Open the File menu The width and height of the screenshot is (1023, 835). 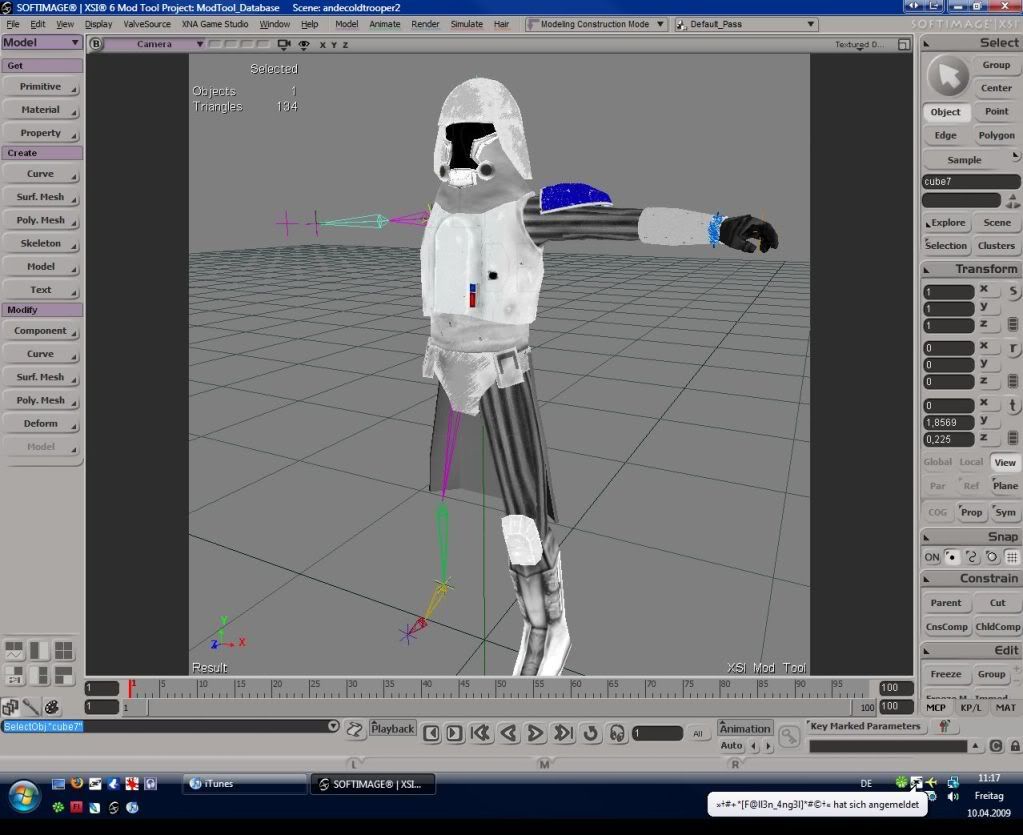tap(13, 24)
